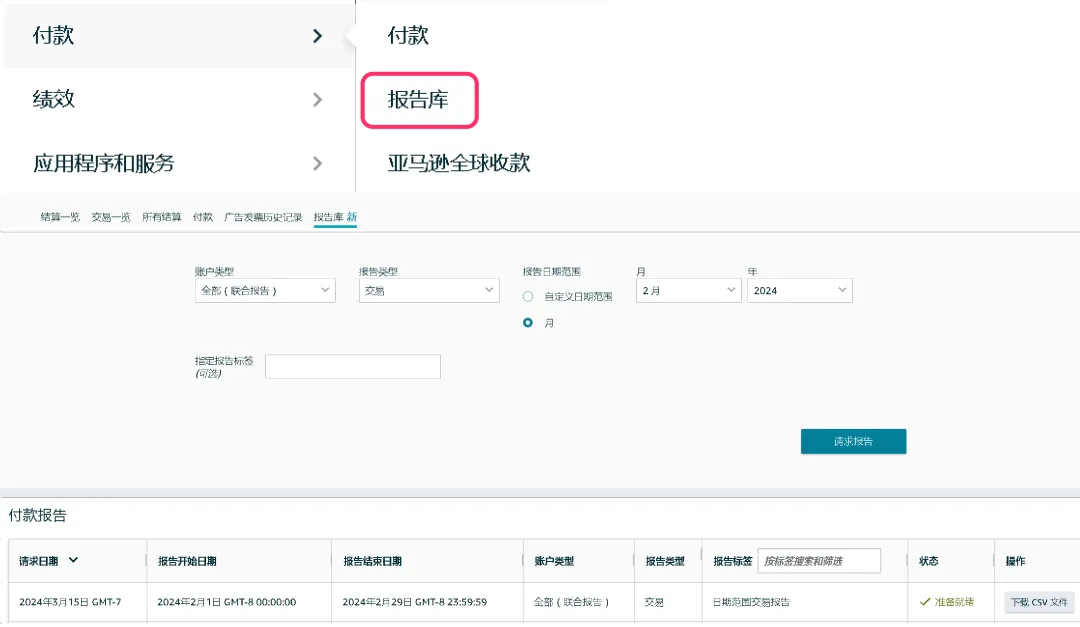Sort by 请求日期 column arrow
1080x627 pixels.
73,560
